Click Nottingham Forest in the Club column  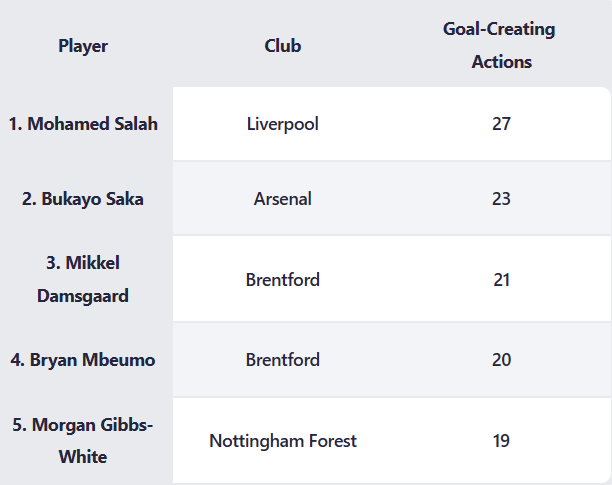coord(283,440)
